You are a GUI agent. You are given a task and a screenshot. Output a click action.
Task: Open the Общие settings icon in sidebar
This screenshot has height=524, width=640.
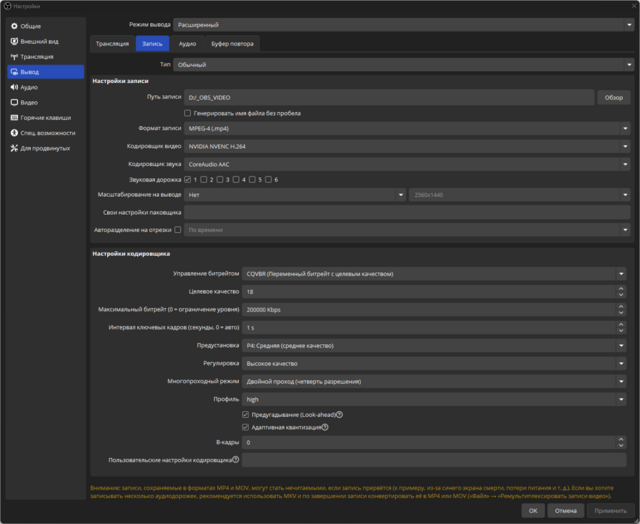(x=13, y=27)
